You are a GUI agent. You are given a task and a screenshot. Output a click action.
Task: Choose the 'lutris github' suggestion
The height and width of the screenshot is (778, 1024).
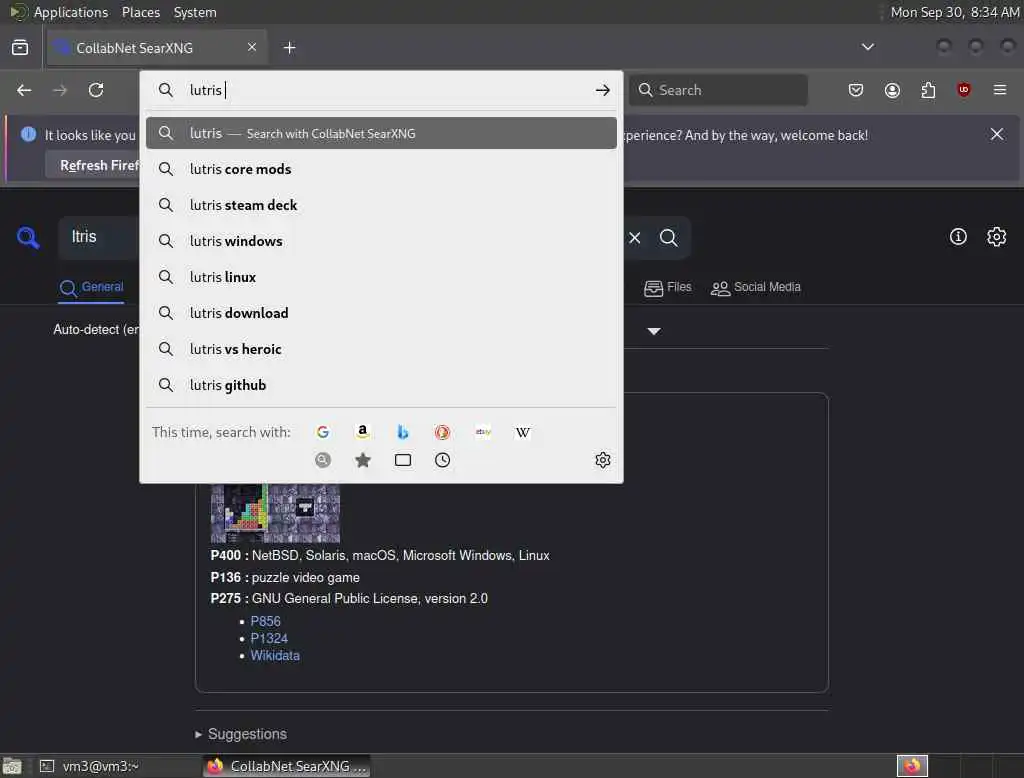coord(381,385)
